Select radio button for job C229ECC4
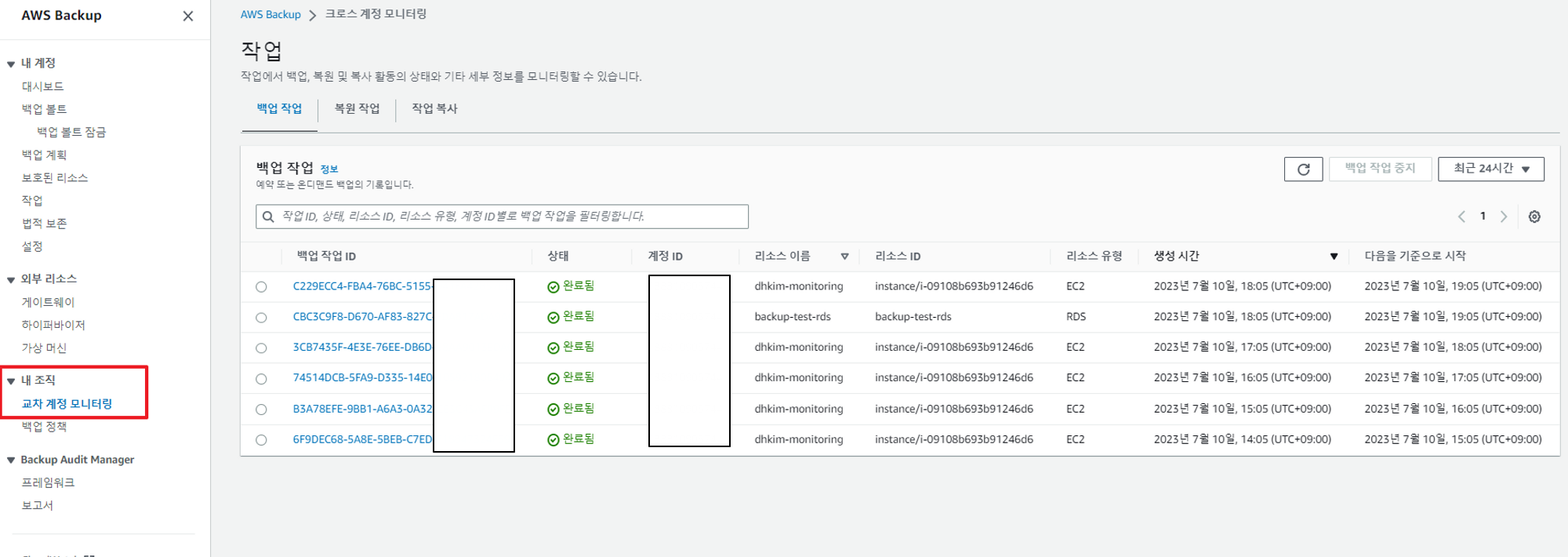 pos(261,287)
